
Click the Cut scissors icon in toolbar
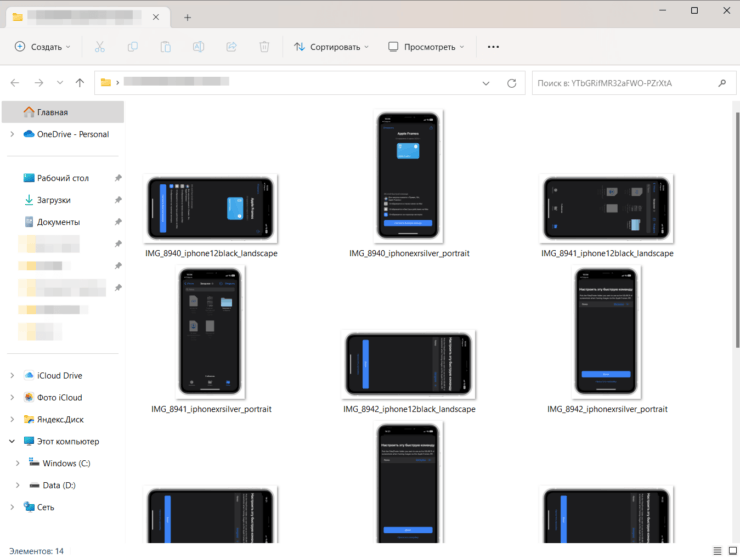tap(100, 47)
